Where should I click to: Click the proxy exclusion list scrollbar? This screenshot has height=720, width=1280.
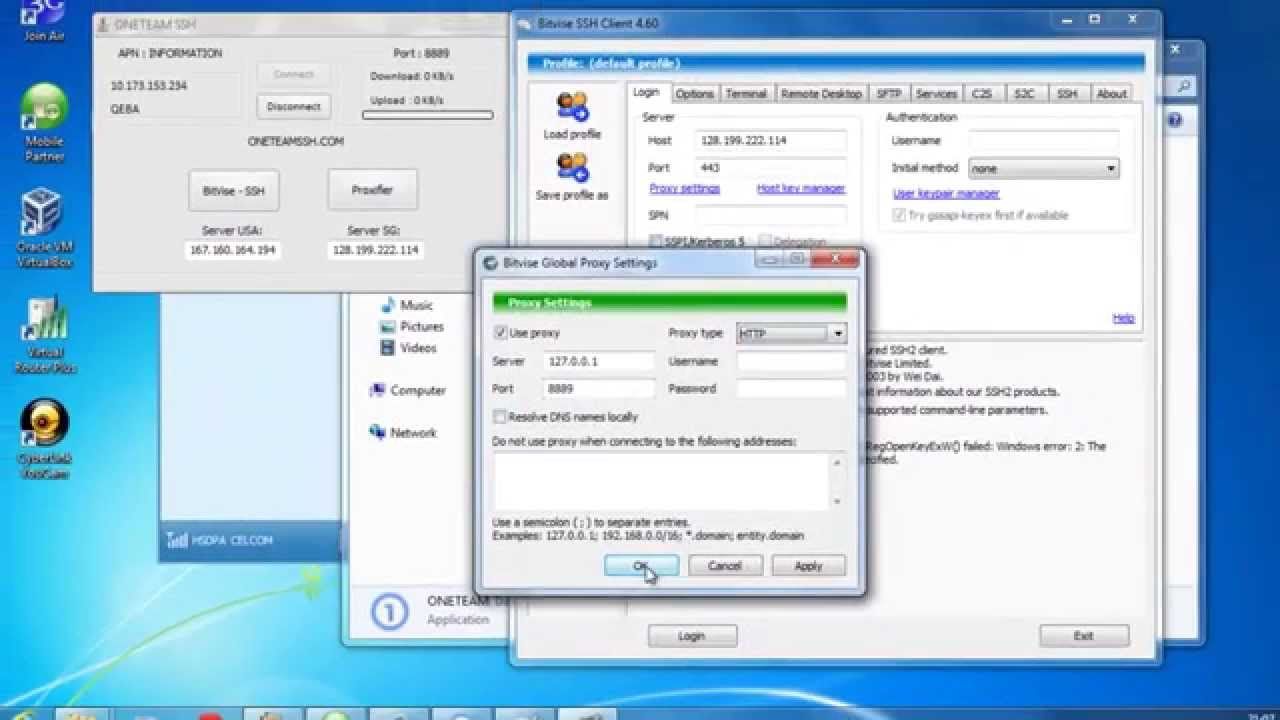pyautogui.click(x=837, y=481)
